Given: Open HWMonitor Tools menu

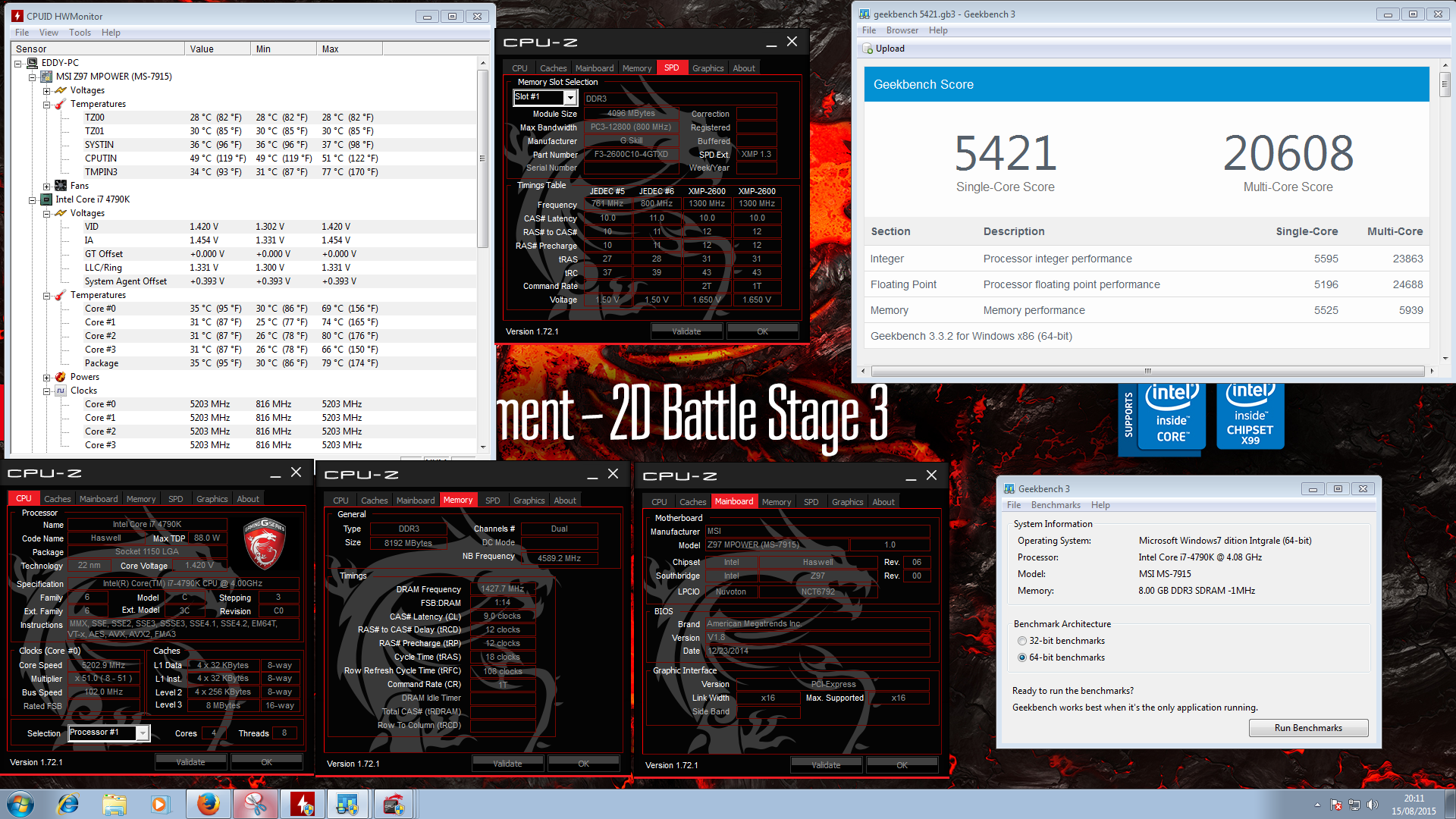Looking at the screenshot, I should [x=80, y=33].
